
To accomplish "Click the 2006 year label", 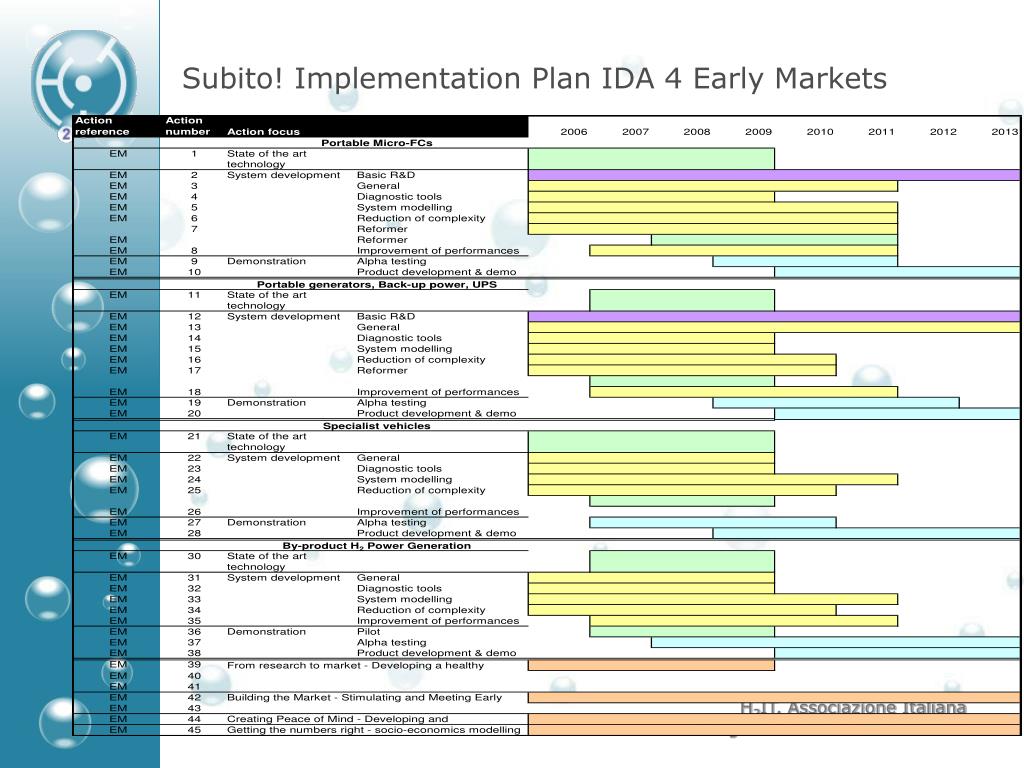I will click(x=573, y=132).
